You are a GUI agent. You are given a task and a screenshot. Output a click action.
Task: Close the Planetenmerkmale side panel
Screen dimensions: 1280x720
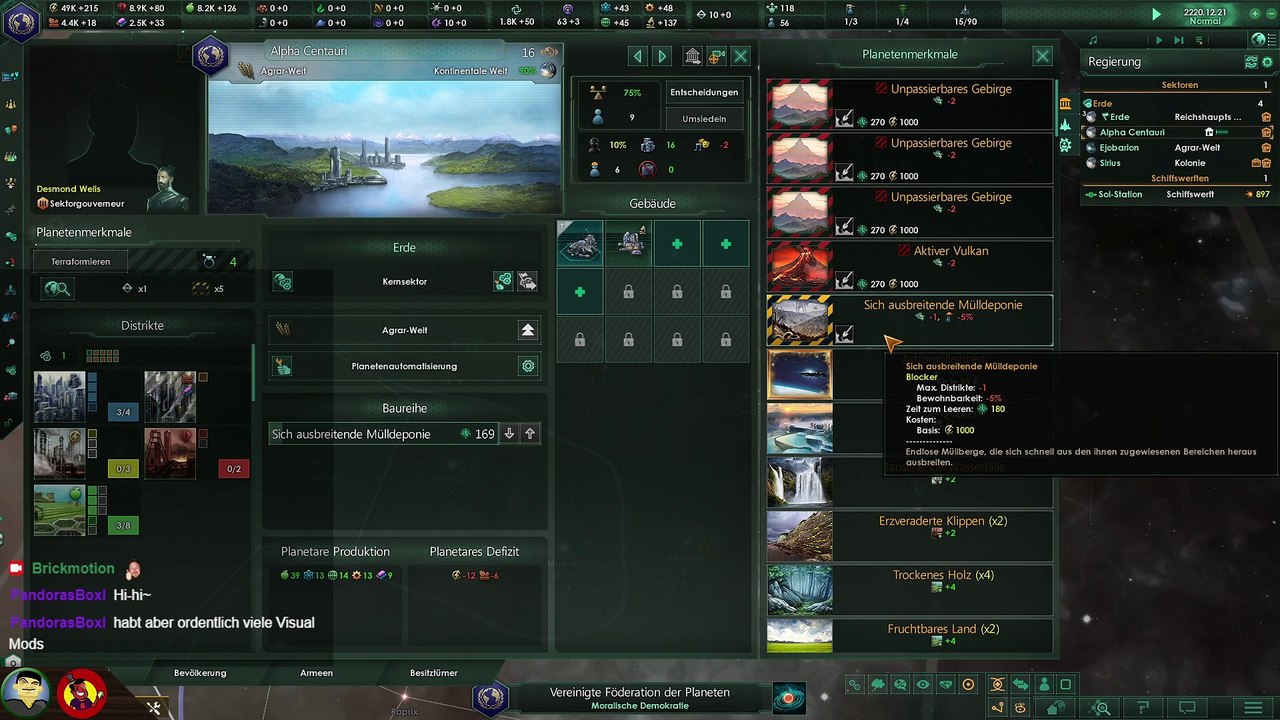point(1042,56)
